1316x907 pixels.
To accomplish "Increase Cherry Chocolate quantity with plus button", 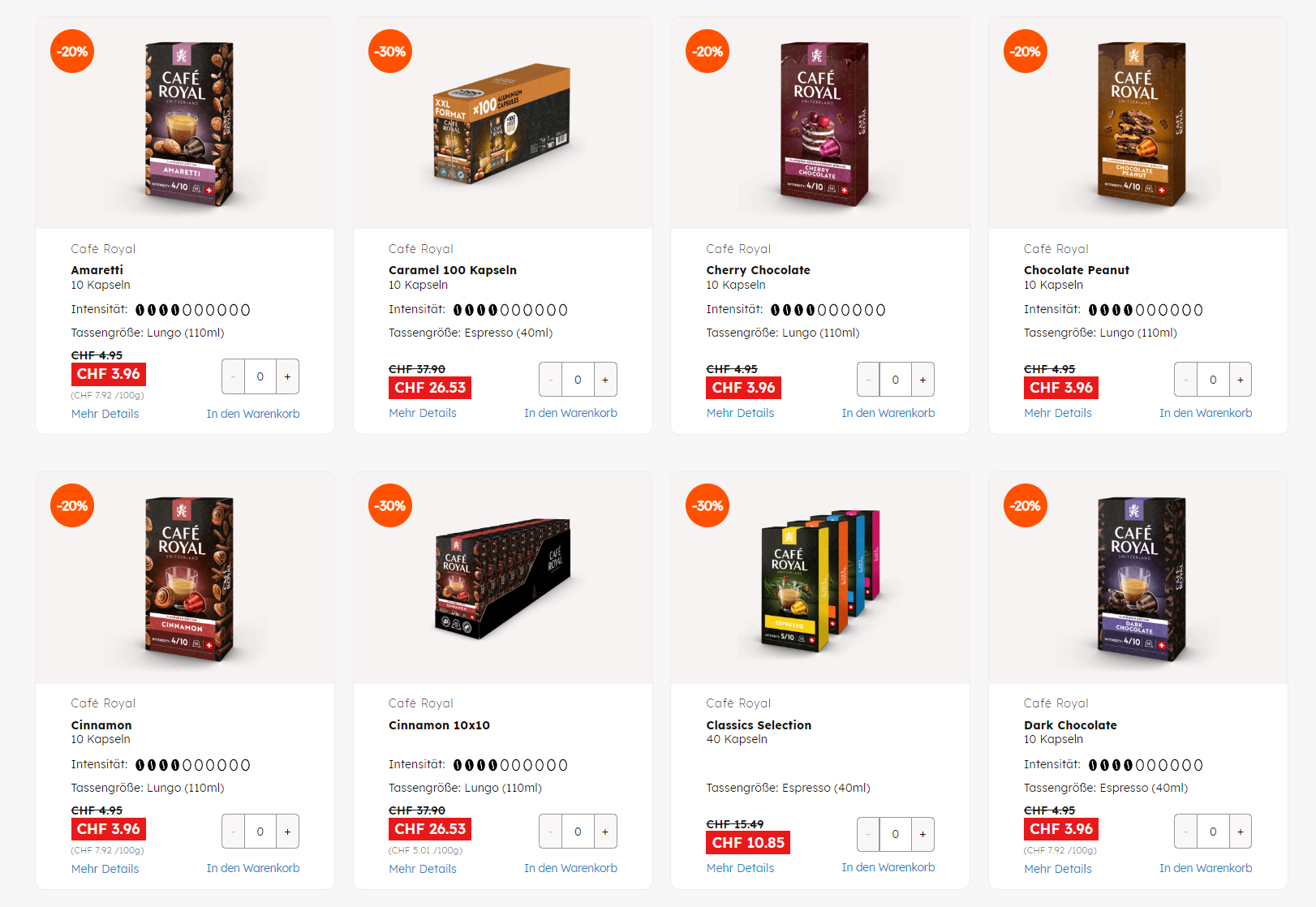I will [922, 380].
